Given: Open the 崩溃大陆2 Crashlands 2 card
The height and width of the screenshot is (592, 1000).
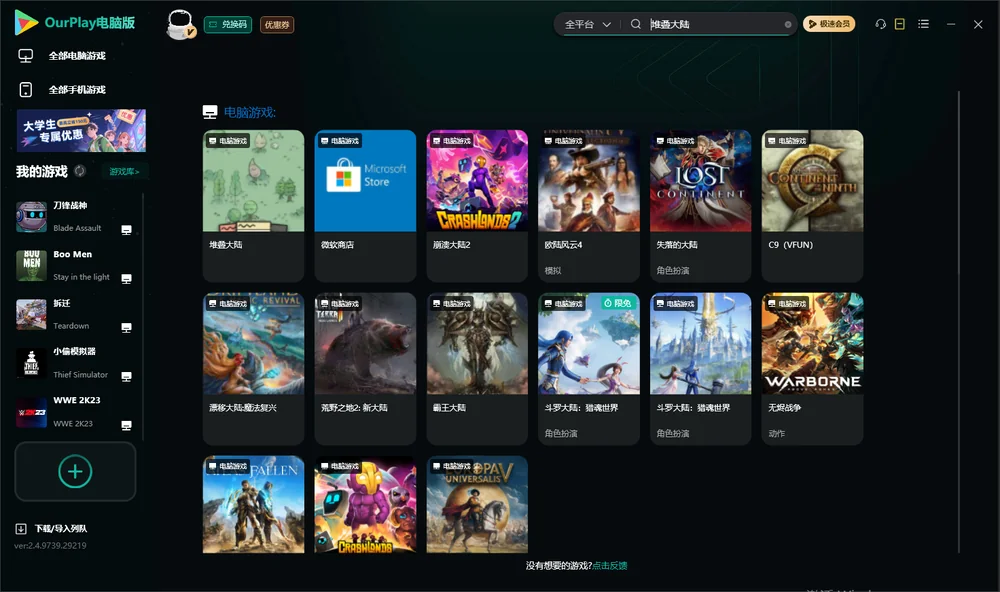Looking at the screenshot, I should [477, 205].
